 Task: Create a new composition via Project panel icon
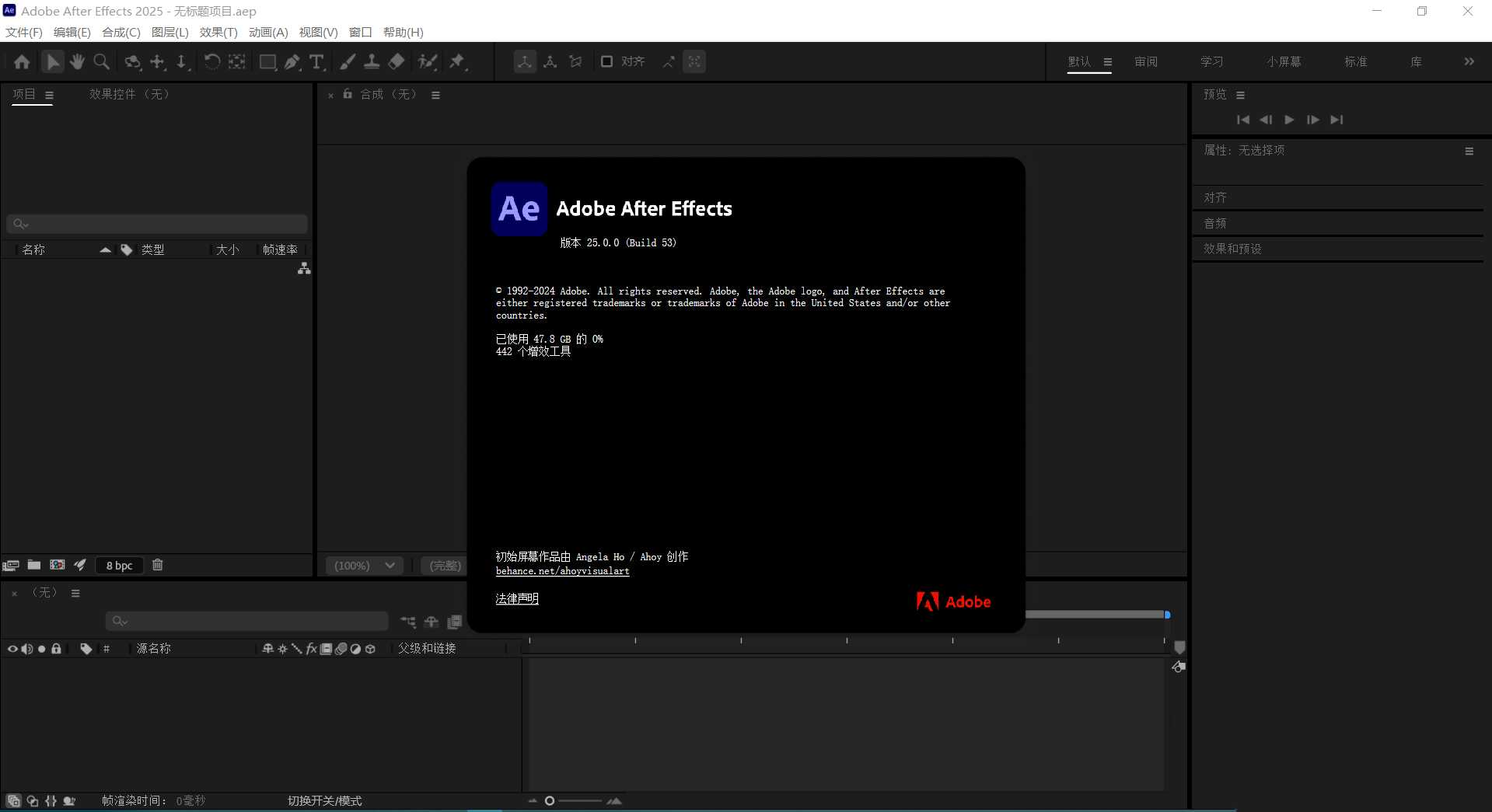[58, 565]
